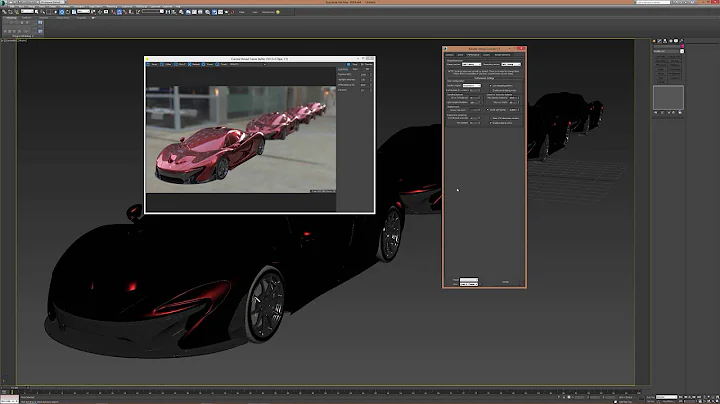Toggle last checkbox in Interactive rendering section
The width and height of the screenshot is (720, 404).
point(490,123)
